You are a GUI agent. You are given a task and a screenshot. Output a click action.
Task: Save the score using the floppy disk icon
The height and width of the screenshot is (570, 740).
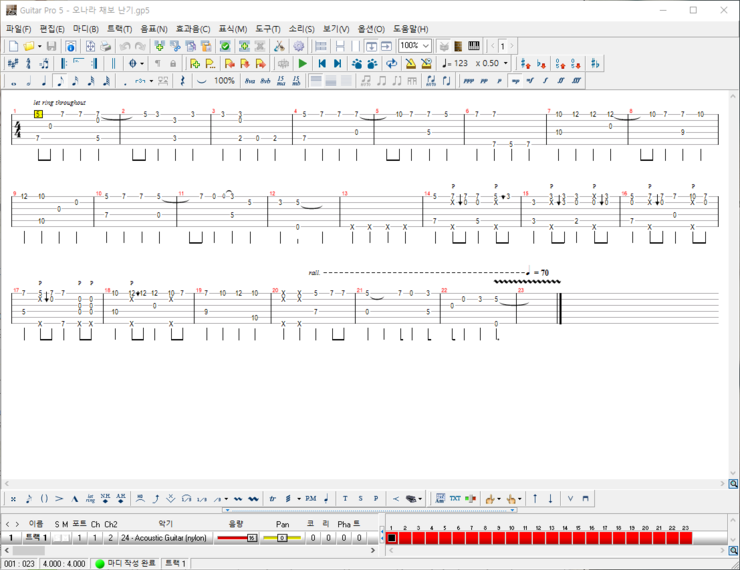[x=51, y=46]
